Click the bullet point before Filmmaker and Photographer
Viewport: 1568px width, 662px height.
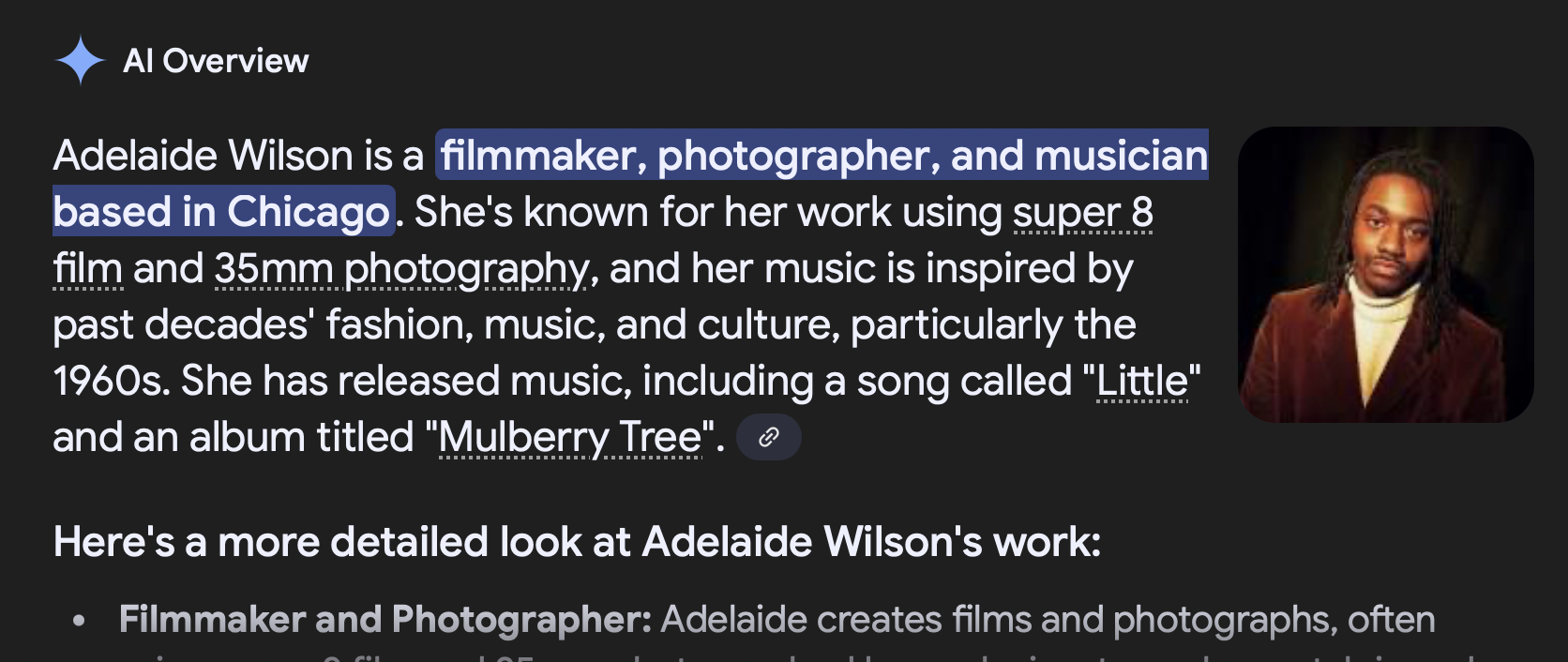pos(80,621)
